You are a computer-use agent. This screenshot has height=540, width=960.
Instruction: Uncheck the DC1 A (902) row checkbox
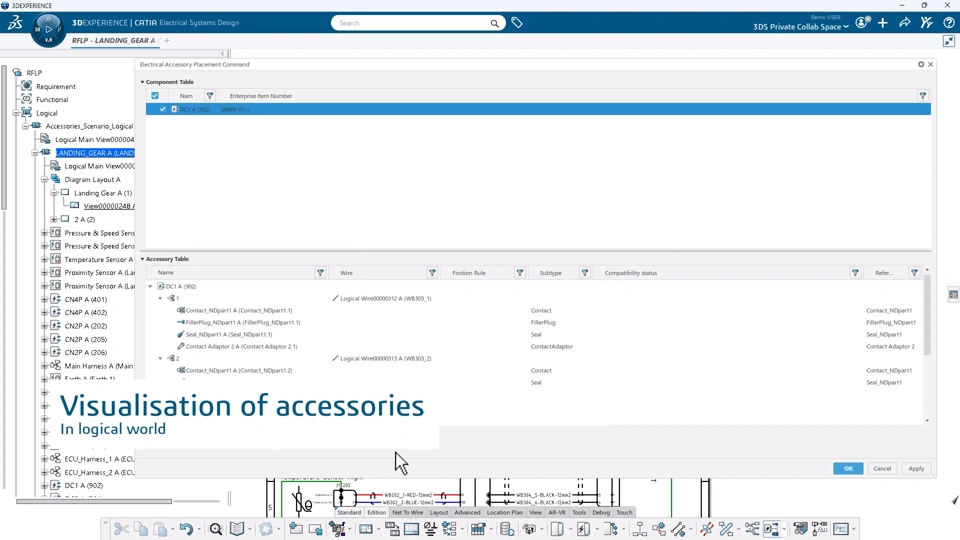pyautogui.click(x=163, y=109)
